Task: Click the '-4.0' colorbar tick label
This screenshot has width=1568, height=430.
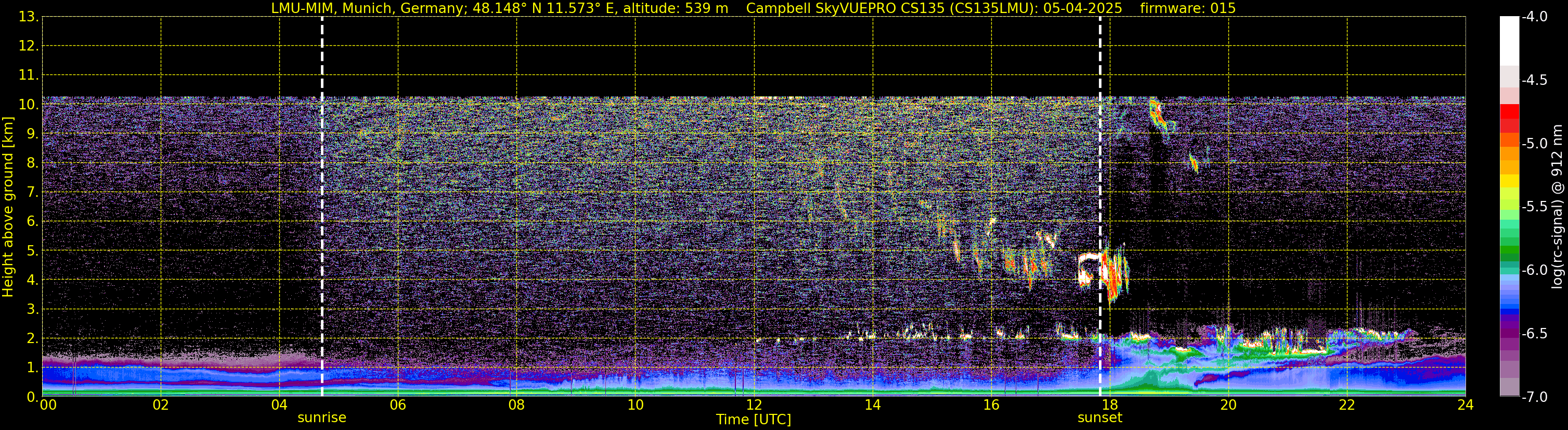Action: click(x=1535, y=17)
